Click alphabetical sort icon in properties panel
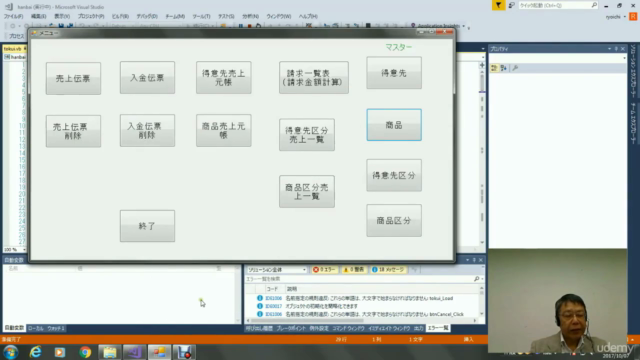Screen dimensions: 640x360 pyautogui.click(x=504, y=68)
